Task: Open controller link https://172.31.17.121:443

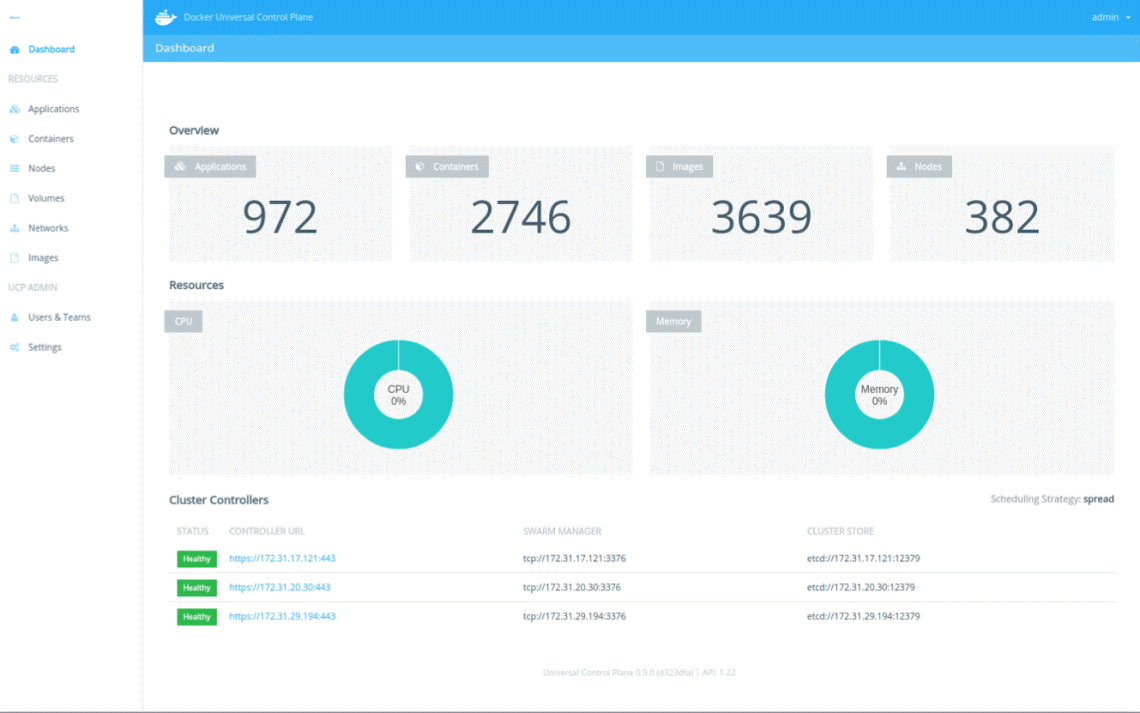Action: (x=282, y=558)
